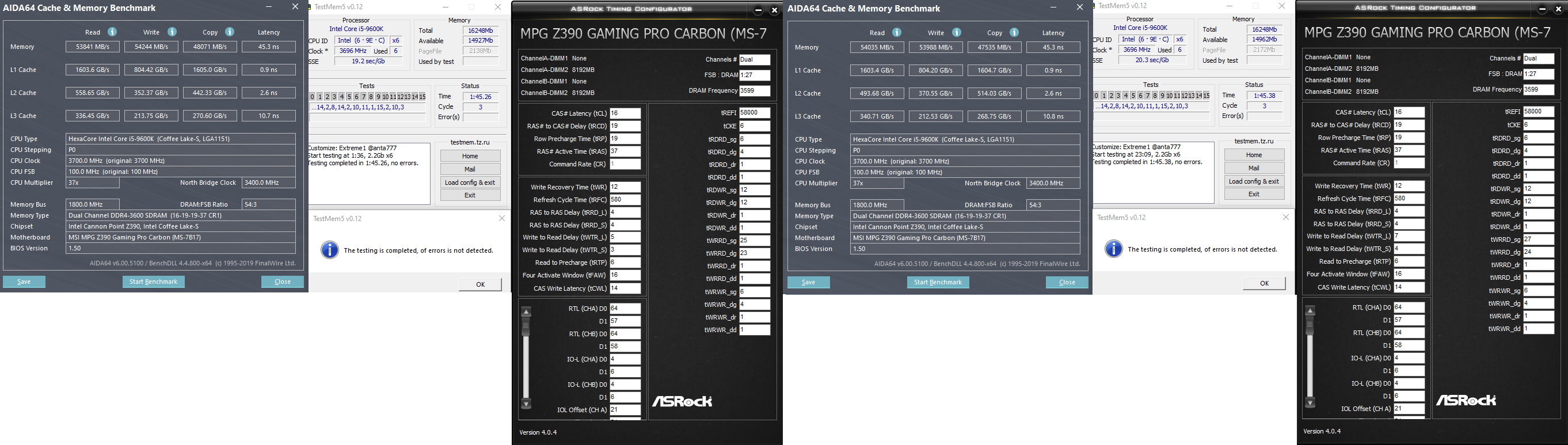
Task: Click Mail in TestMem5 window timed 1:45.26
Action: pos(470,169)
